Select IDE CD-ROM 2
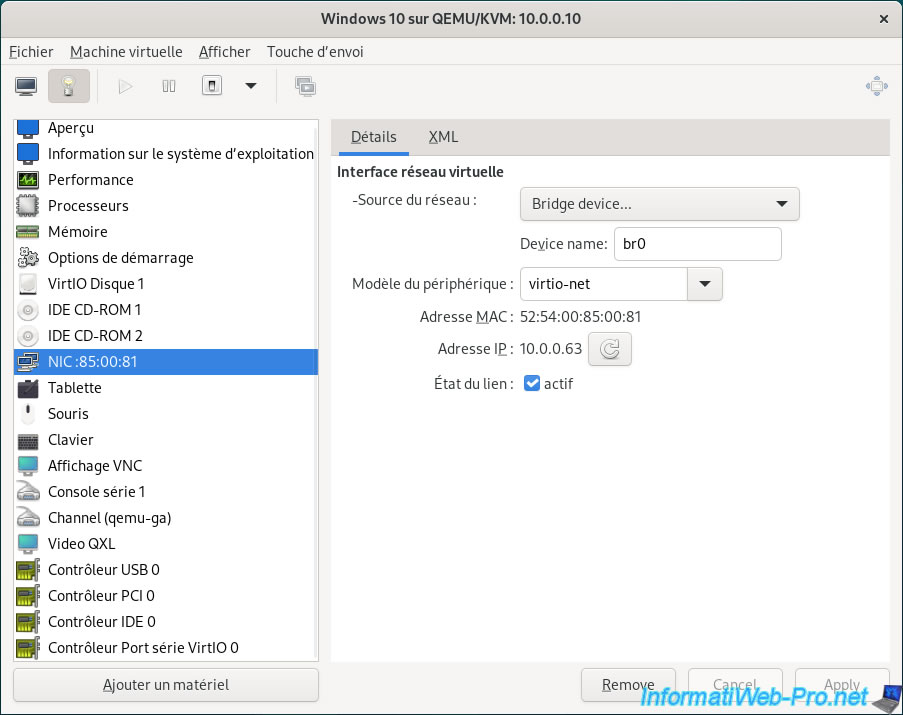Image resolution: width=903 pixels, height=715 pixels. 166,336
